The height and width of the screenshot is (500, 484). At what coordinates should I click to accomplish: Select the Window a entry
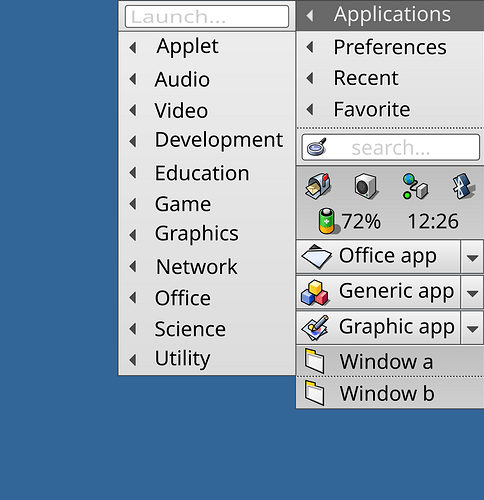pos(390,362)
